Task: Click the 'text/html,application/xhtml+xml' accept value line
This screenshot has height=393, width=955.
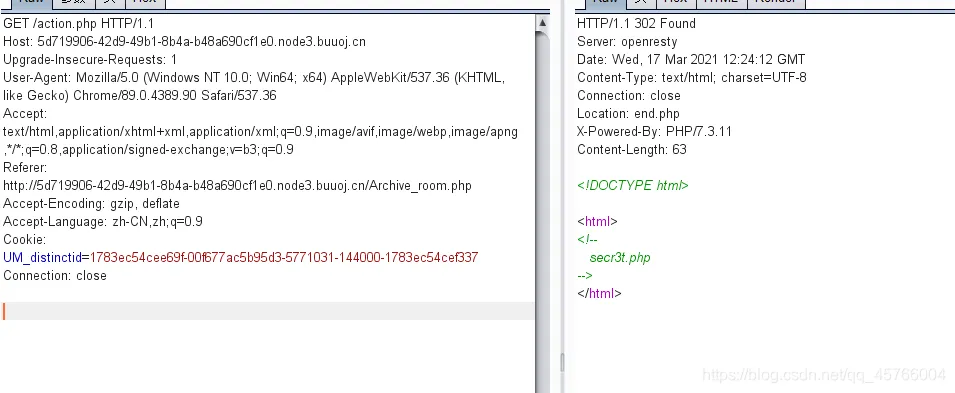Action: [261, 132]
